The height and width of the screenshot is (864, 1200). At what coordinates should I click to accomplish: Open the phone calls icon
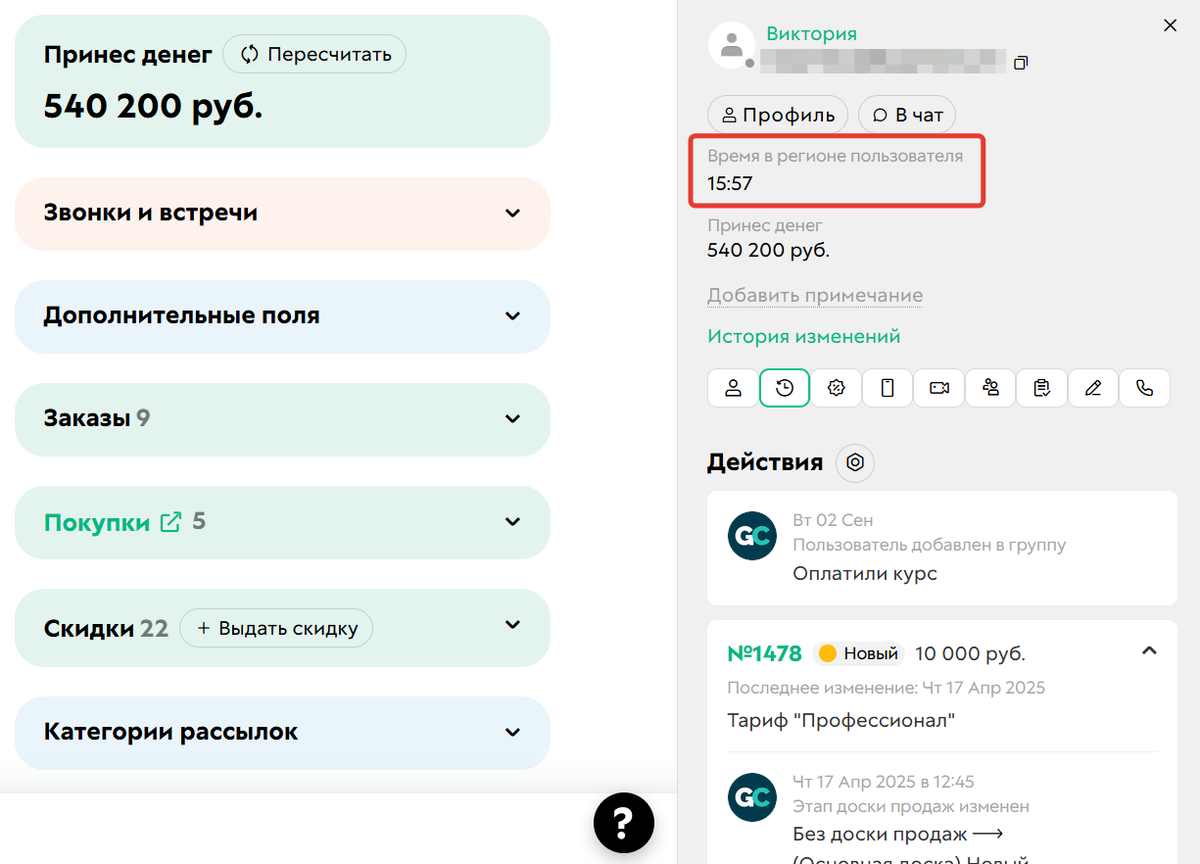click(x=1145, y=388)
